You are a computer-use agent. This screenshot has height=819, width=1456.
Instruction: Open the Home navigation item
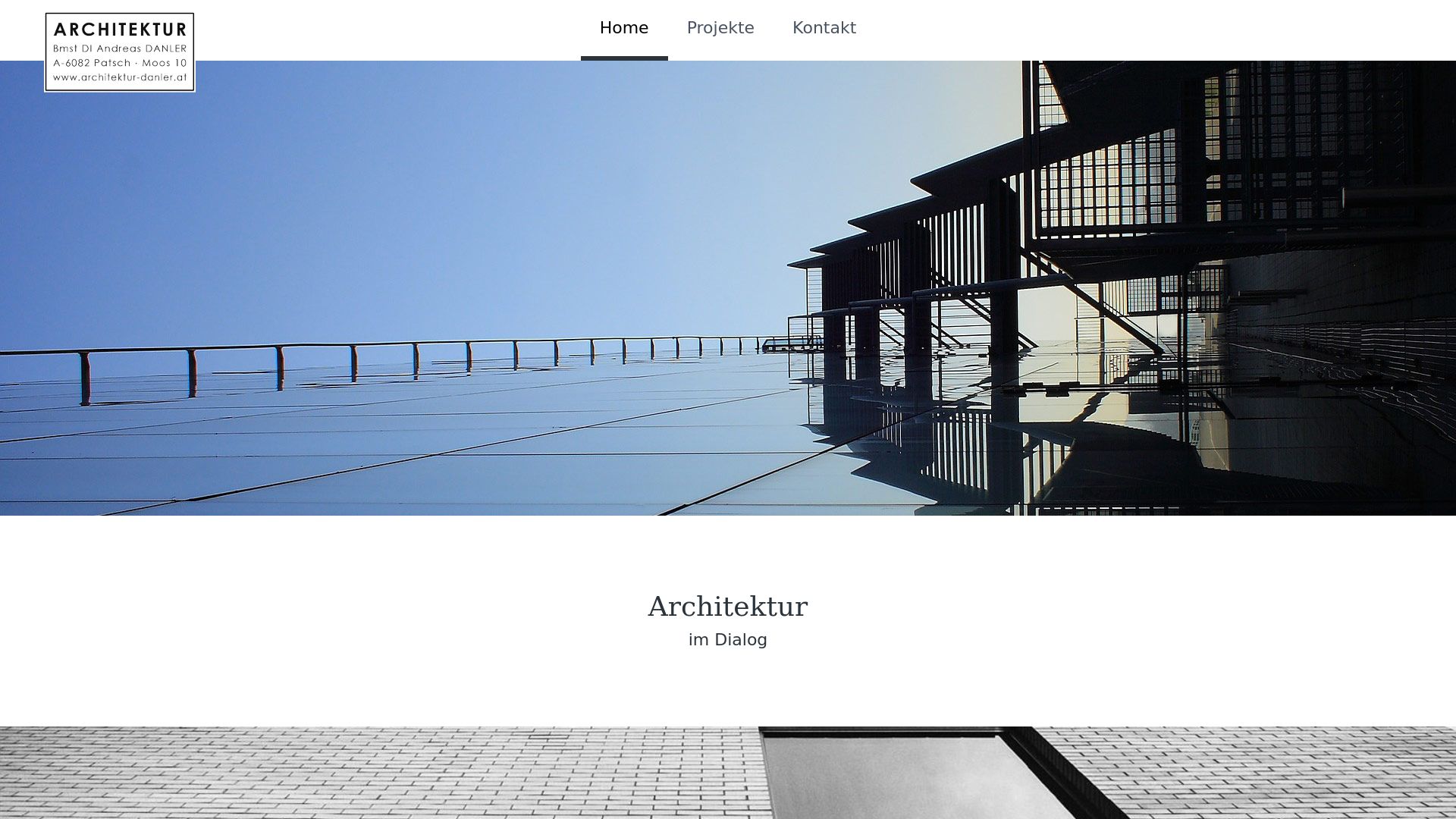coord(624,28)
